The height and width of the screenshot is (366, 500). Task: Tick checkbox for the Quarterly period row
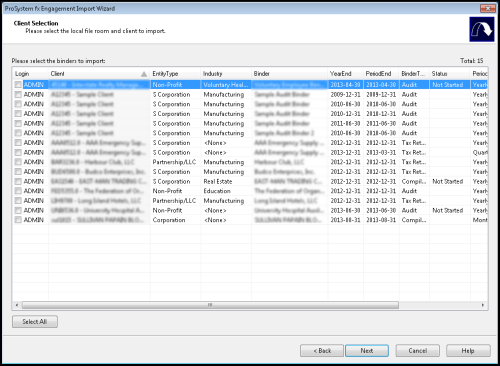pyautogui.click(x=18, y=152)
